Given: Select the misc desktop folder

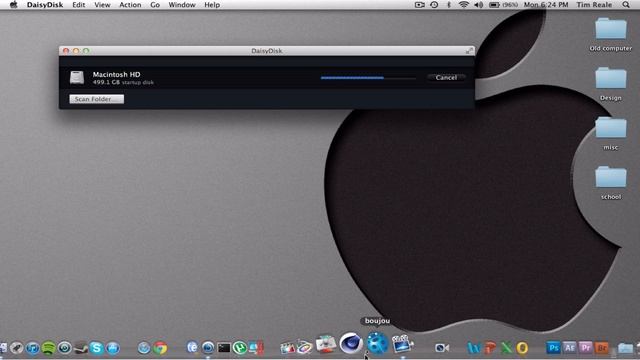Looking at the screenshot, I should [x=611, y=127].
